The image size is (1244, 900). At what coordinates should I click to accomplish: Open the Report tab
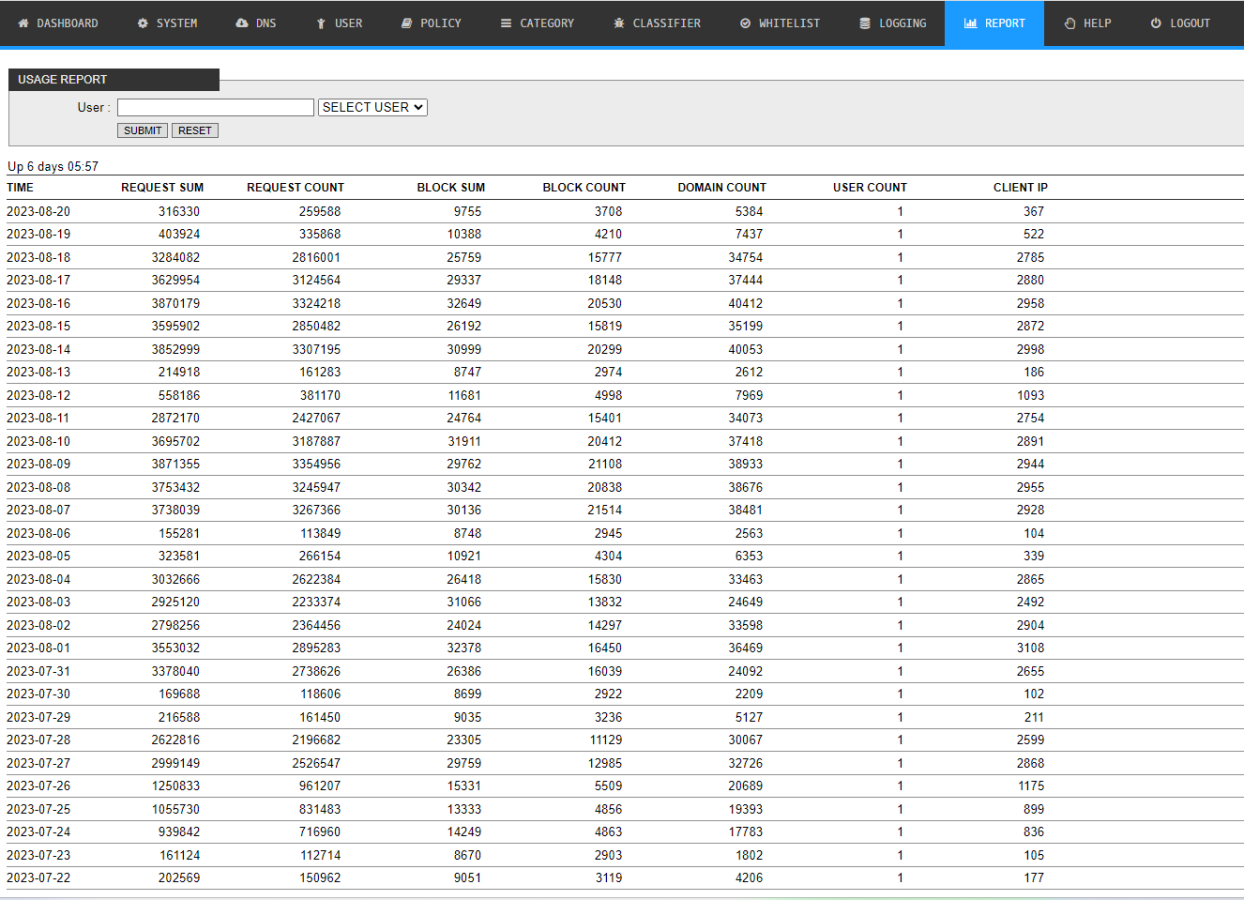tap(994, 23)
